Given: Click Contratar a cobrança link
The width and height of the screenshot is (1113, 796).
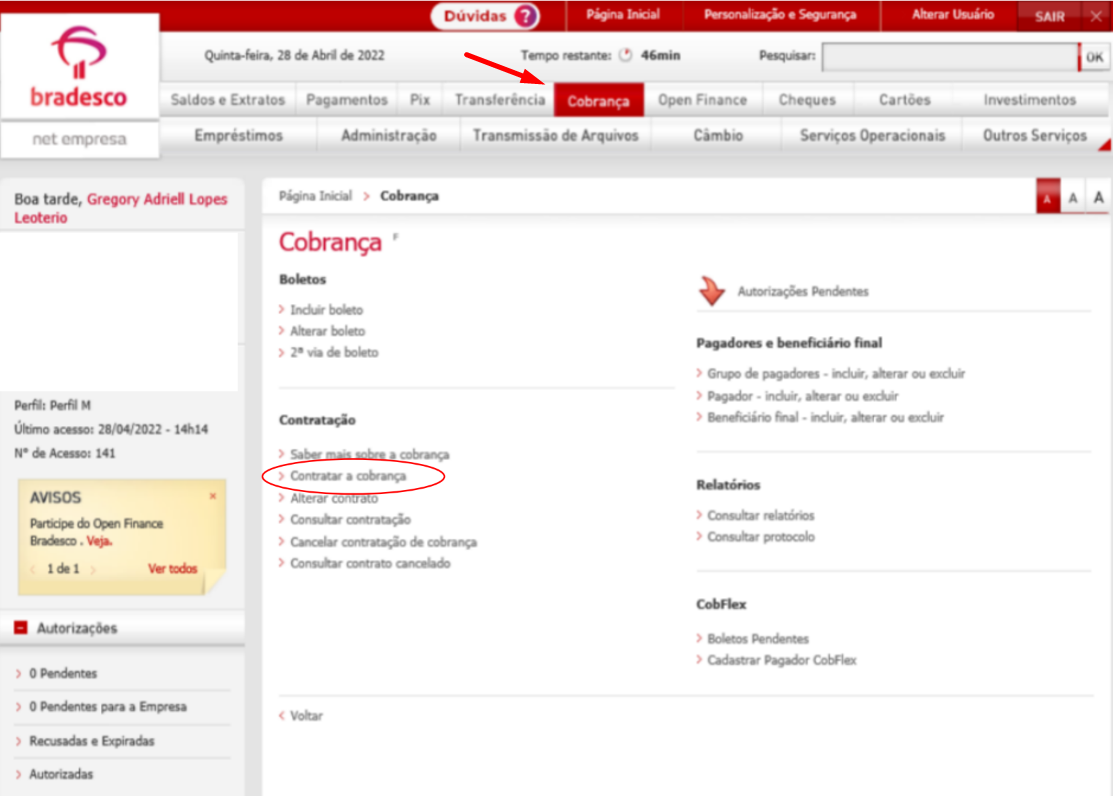Looking at the screenshot, I should (x=348, y=476).
